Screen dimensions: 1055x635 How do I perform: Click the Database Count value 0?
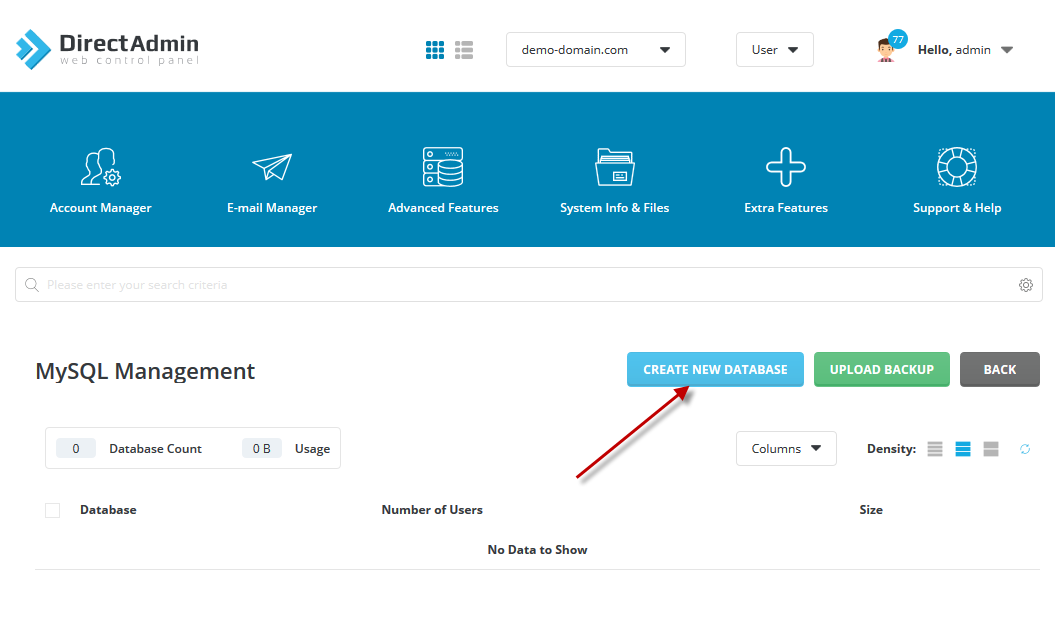click(75, 449)
